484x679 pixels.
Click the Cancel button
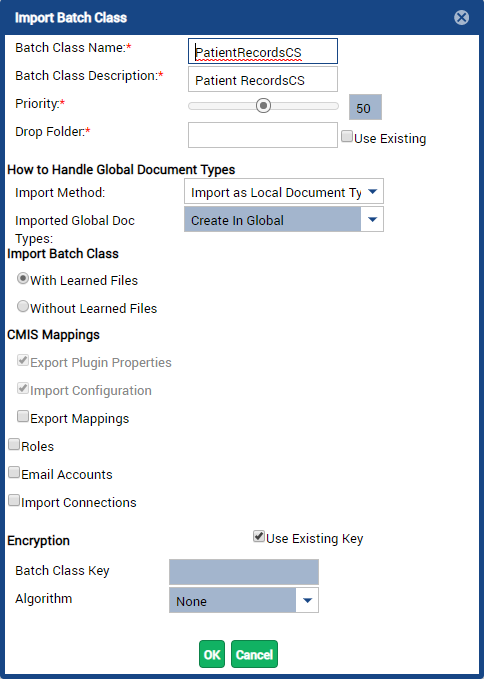(255, 654)
